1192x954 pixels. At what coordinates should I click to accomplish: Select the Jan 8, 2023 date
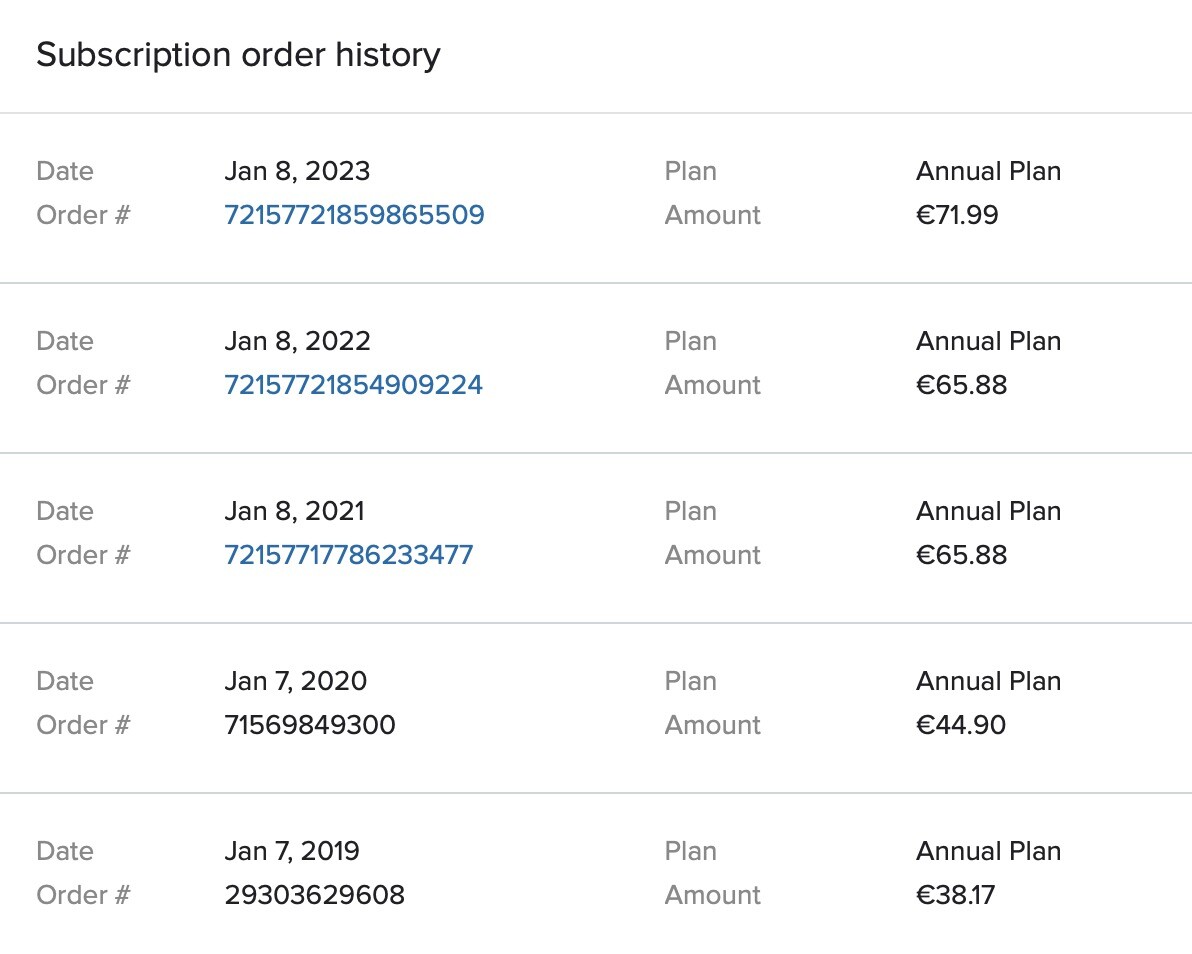tap(297, 171)
